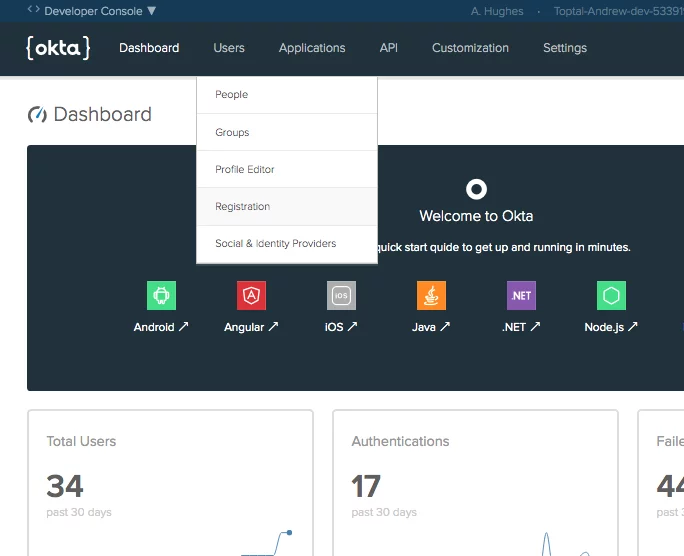684x556 pixels.
Task: Open the iOS quick start icon
Action: (341, 296)
